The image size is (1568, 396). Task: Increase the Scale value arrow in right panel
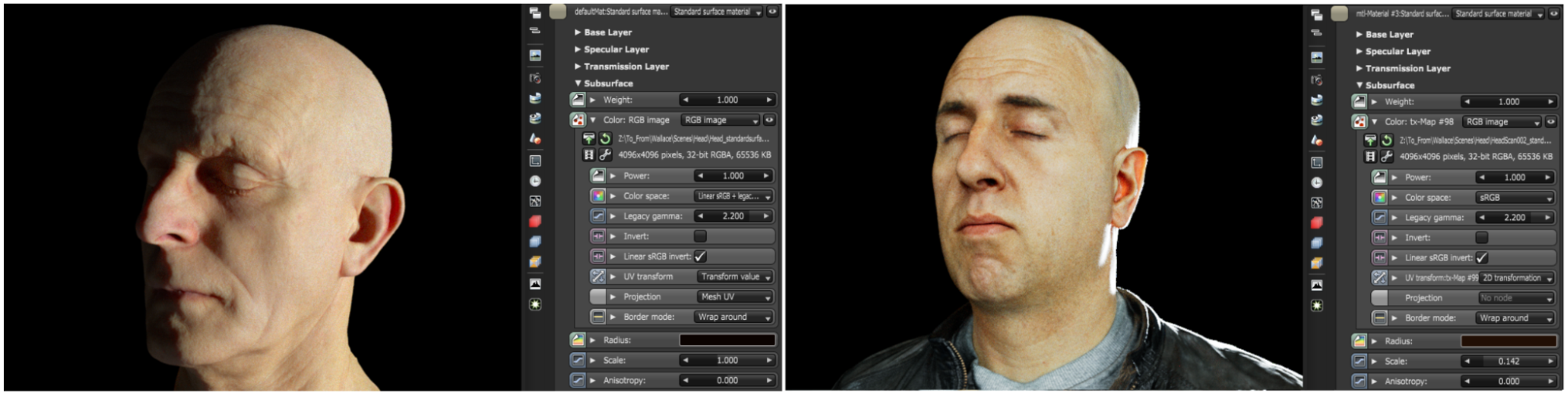(x=1550, y=361)
